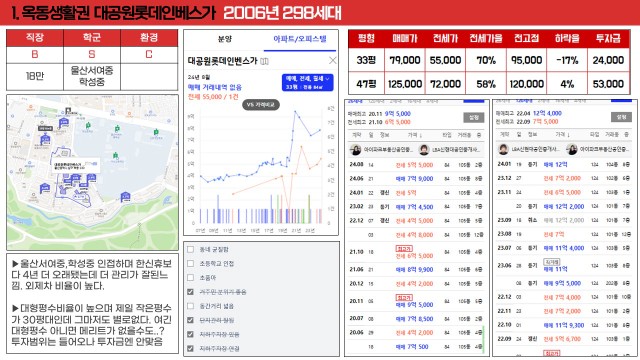Image resolution: width=640 pixels, height=360 pixels.
Task: Click LBA신현대공인중개사 agent avatar in 33평 listing panel
Action: 424,149
